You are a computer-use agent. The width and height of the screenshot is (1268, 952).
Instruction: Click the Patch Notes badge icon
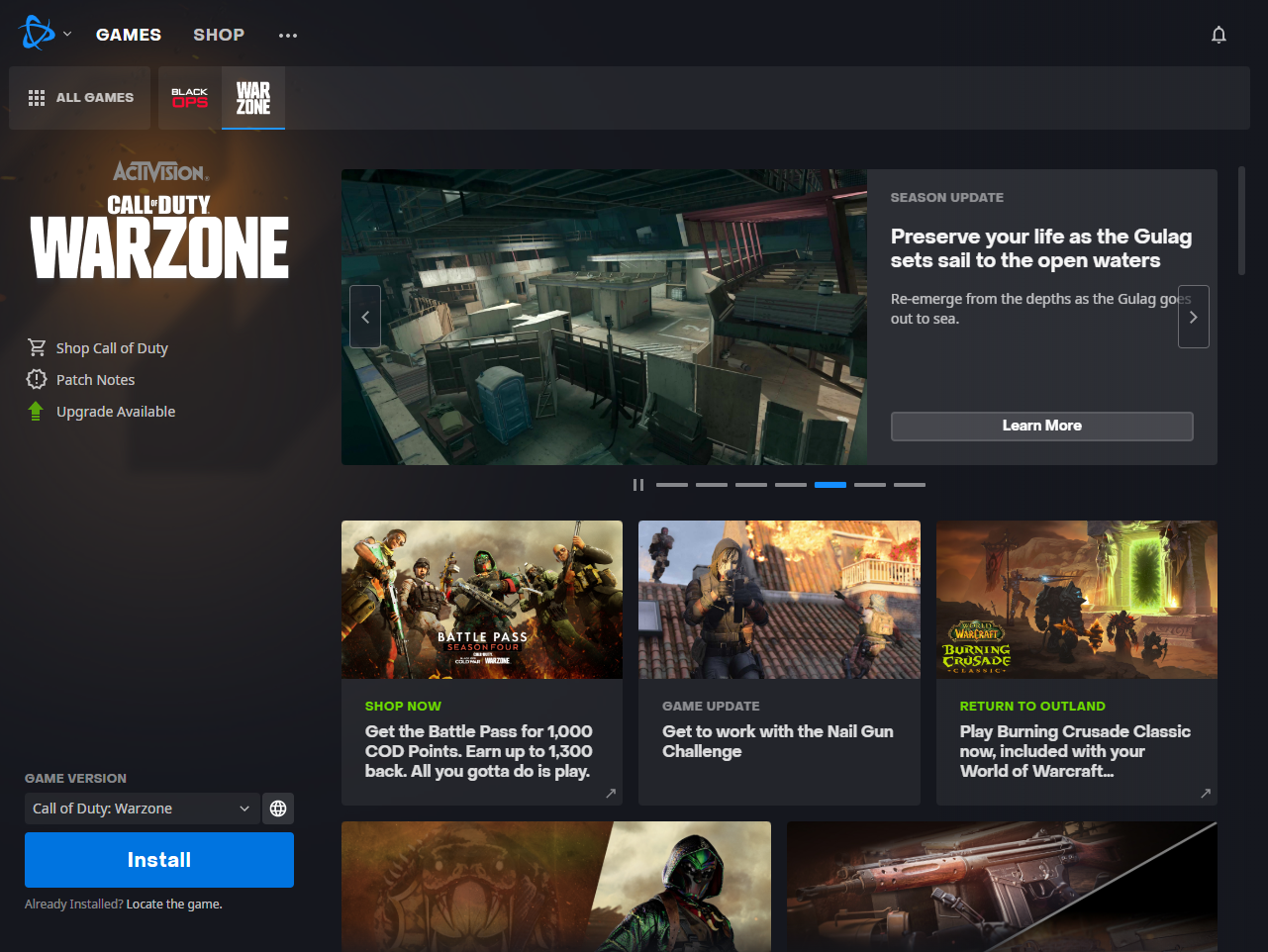pos(37,379)
